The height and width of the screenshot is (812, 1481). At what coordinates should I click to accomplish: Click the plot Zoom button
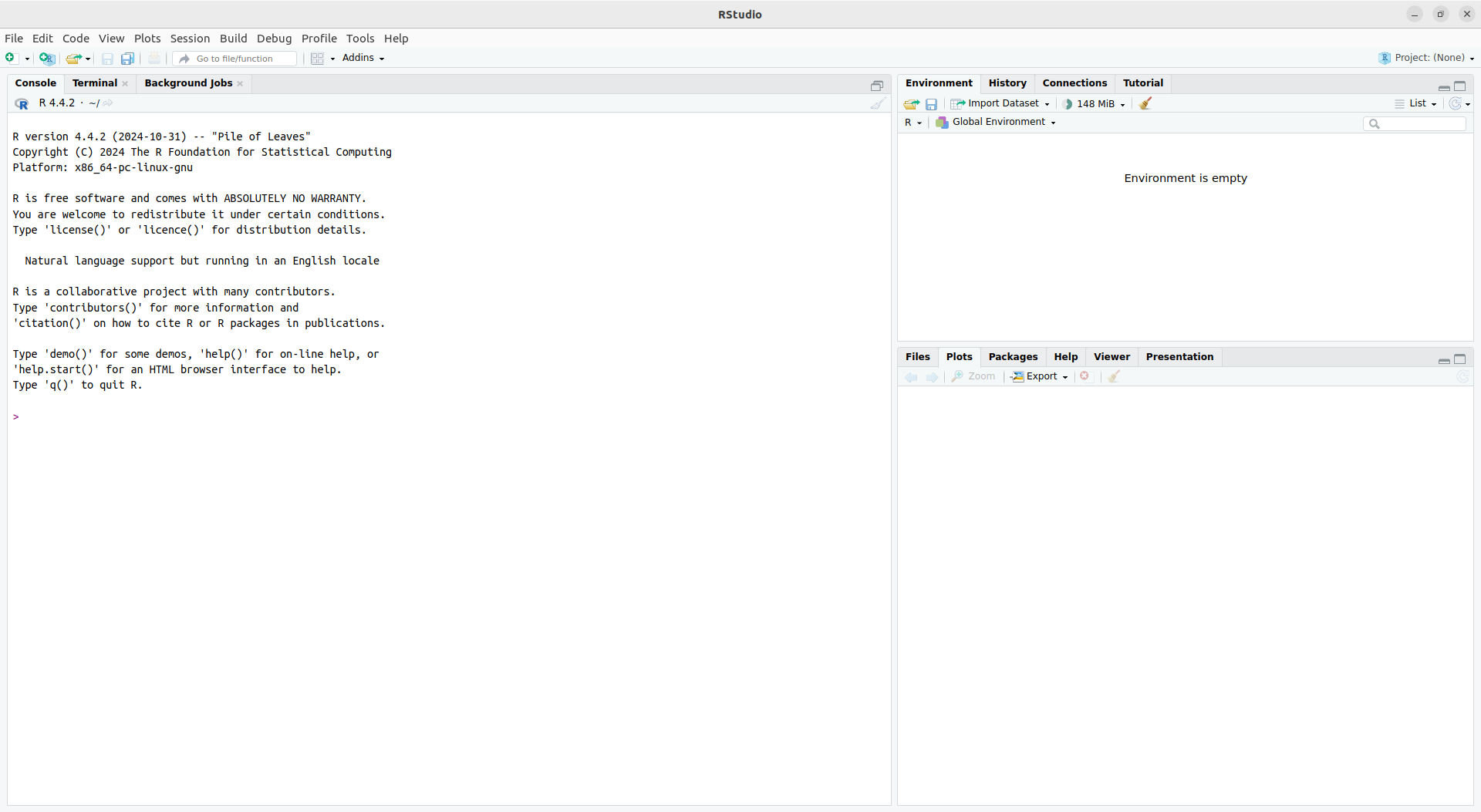pos(973,376)
